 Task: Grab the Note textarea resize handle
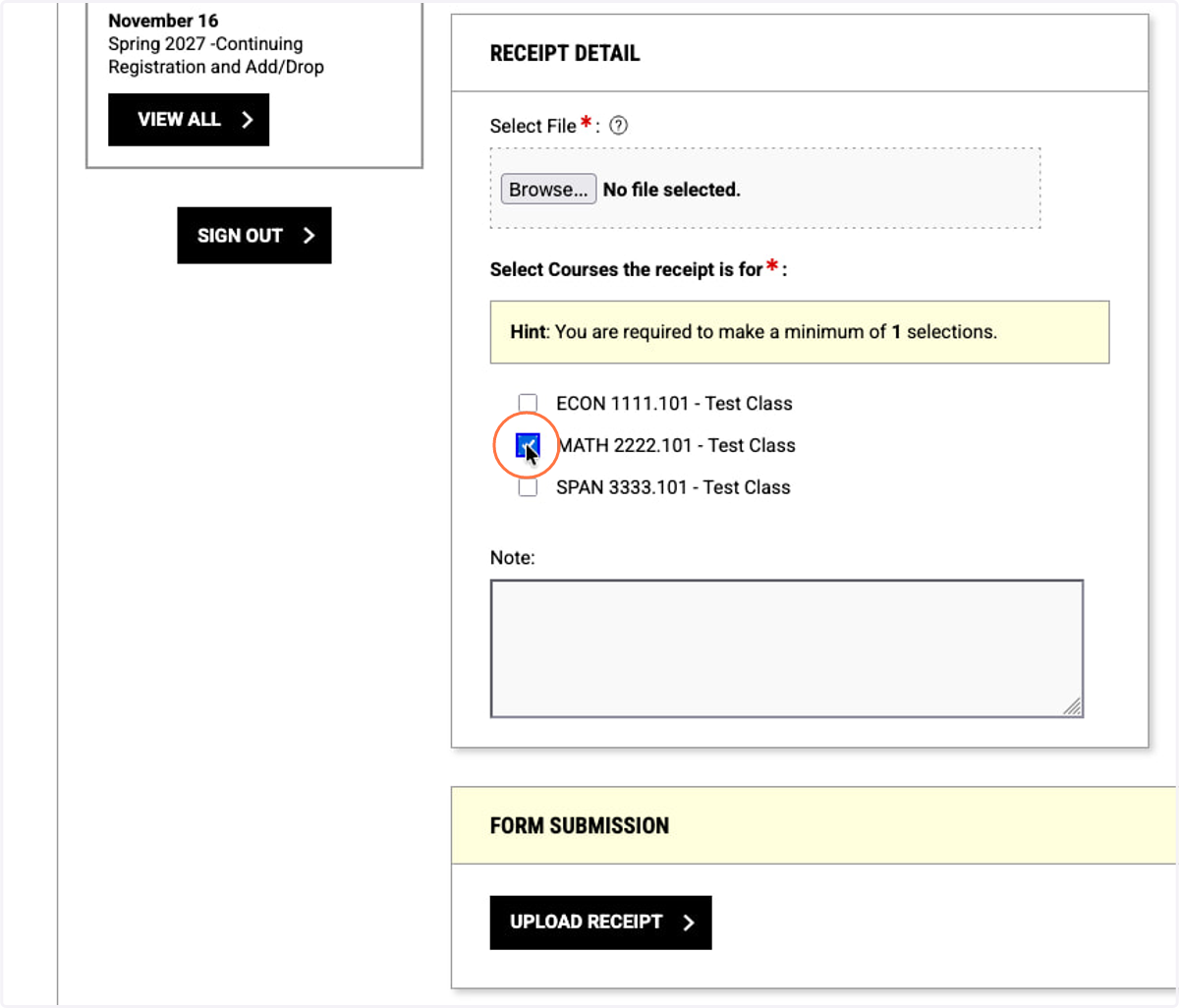pyautogui.click(x=1073, y=706)
